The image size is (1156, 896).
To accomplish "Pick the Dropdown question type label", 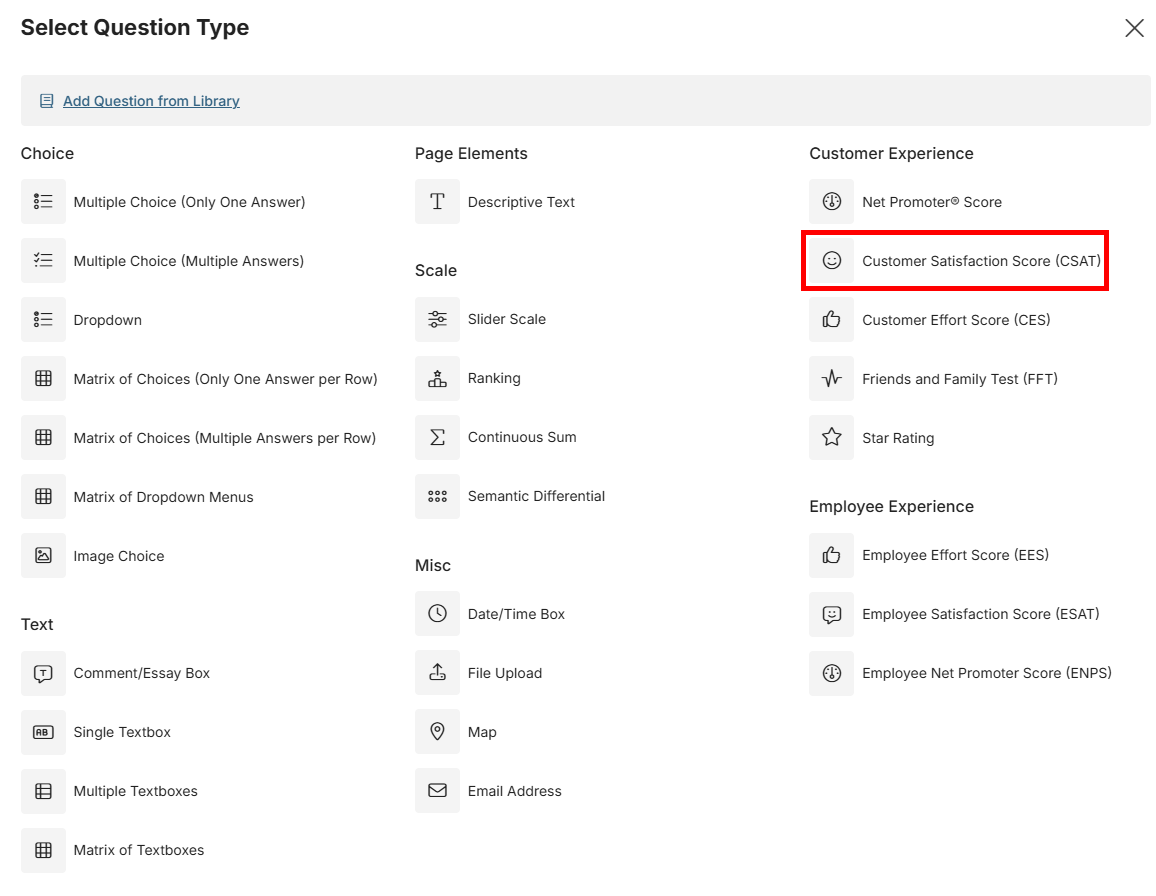I will (108, 320).
